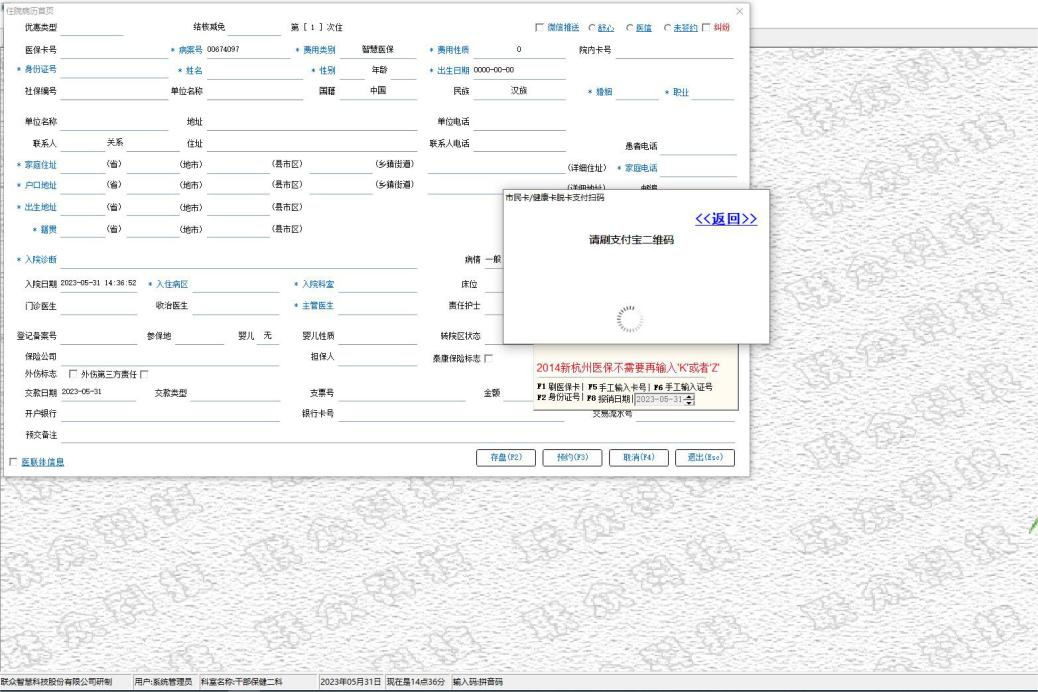This screenshot has height=692, width=1038.
Task: Click the 取消(F4) cancel button
Action: click(x=638, y=458)
